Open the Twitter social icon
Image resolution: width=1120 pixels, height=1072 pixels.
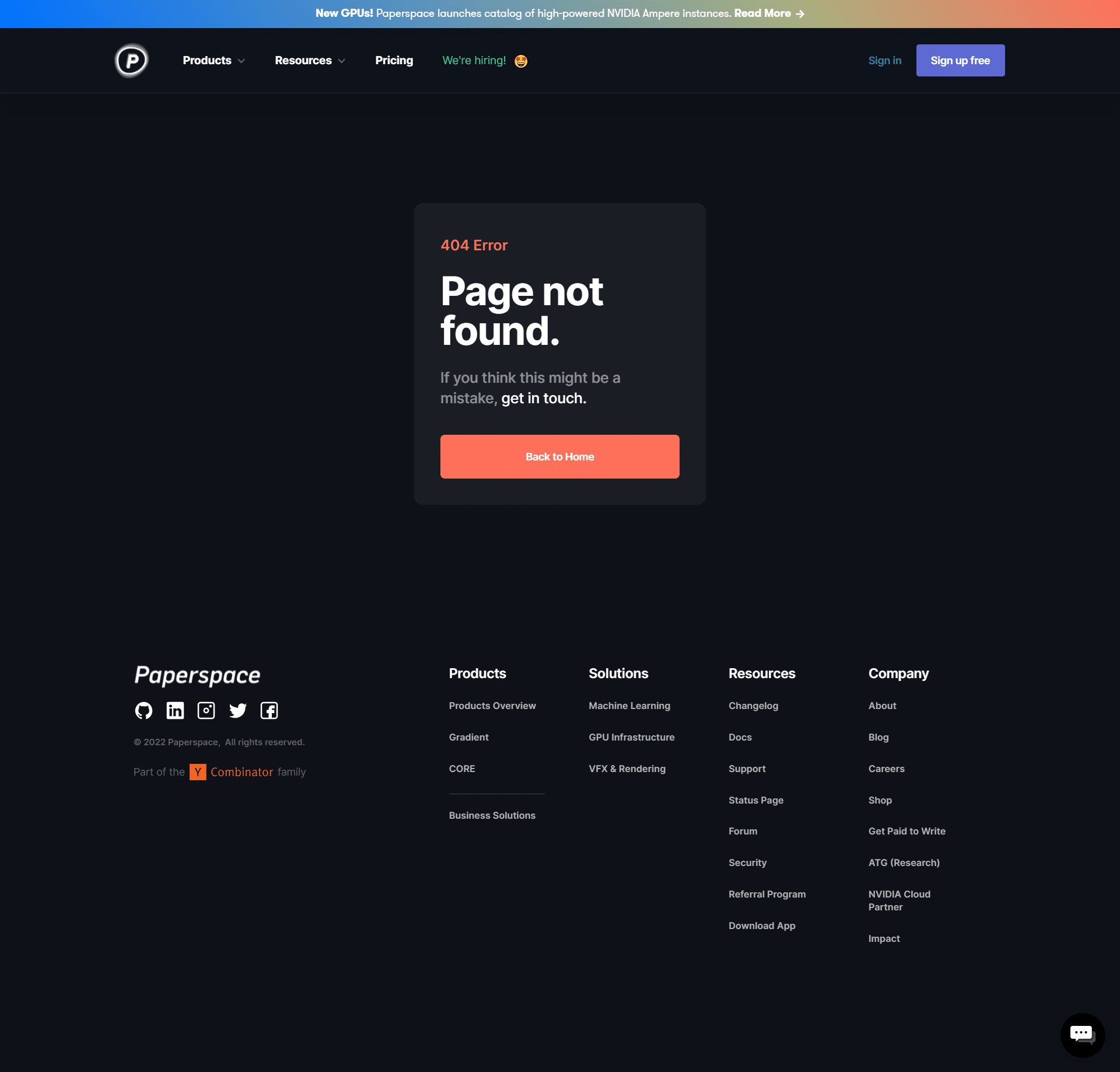pyautogui.click(x=238, y=711)
